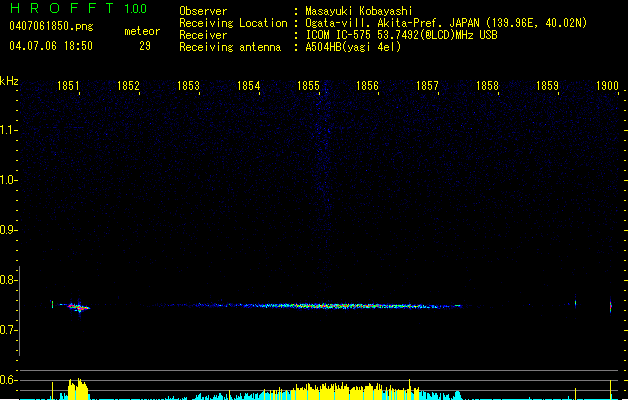
Task: Click the 1859 time axis label
Action: (548, 85)
